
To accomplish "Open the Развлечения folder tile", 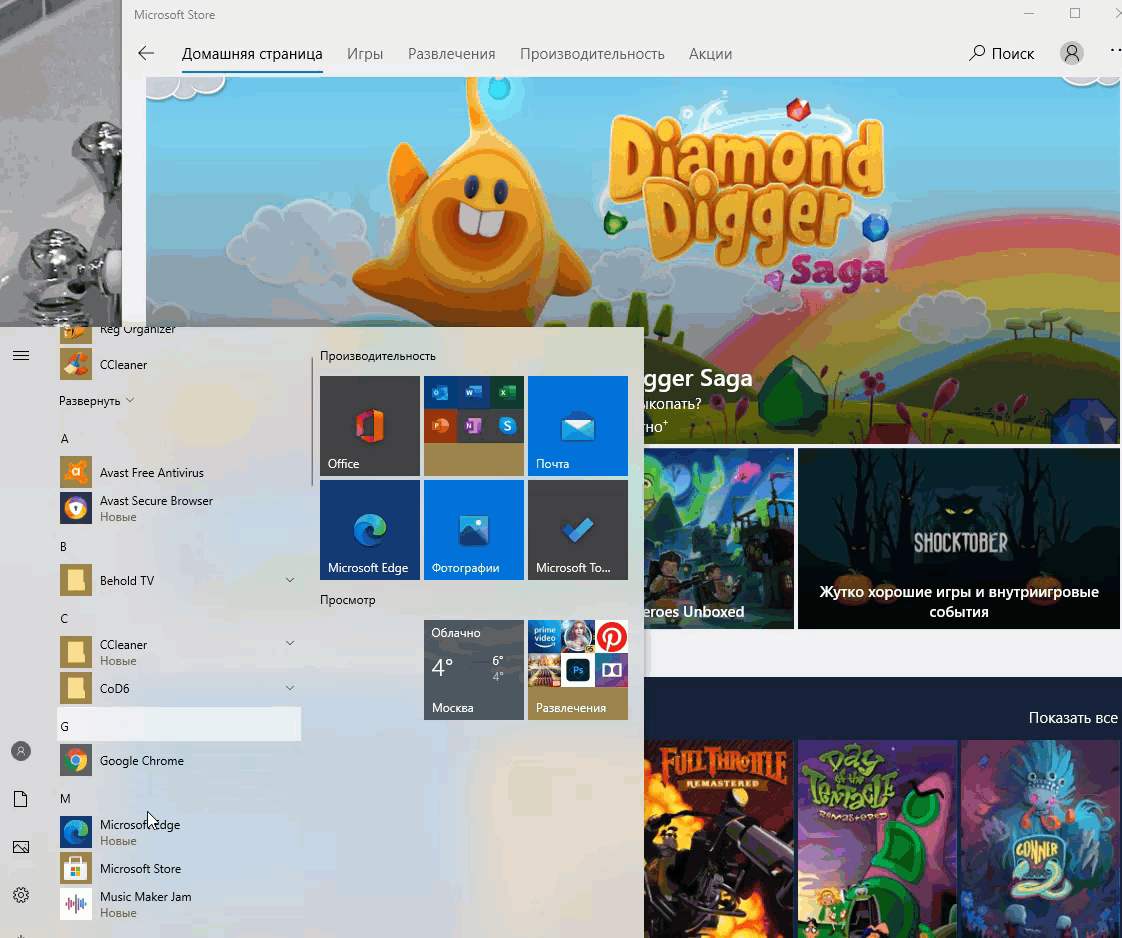I will click(577, 670).
